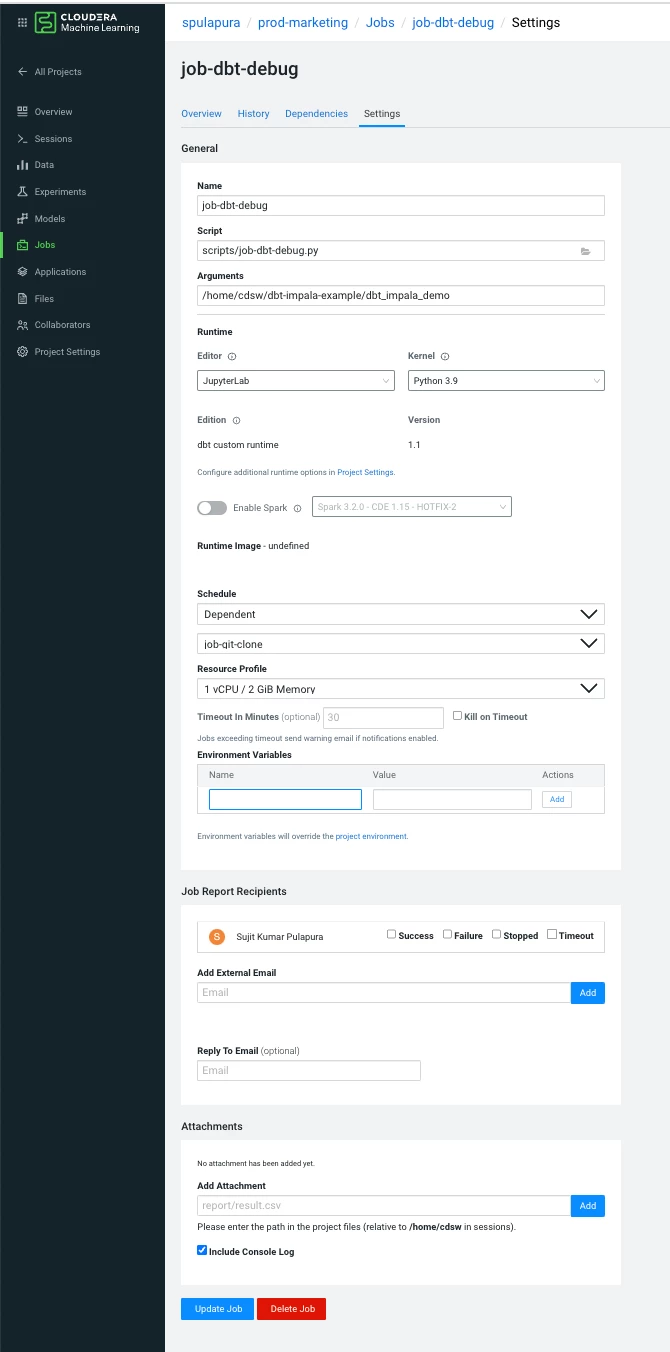Click Add next to attachment path field
This screenshot has height=1352, width=670.
(x=588, y=1205)
